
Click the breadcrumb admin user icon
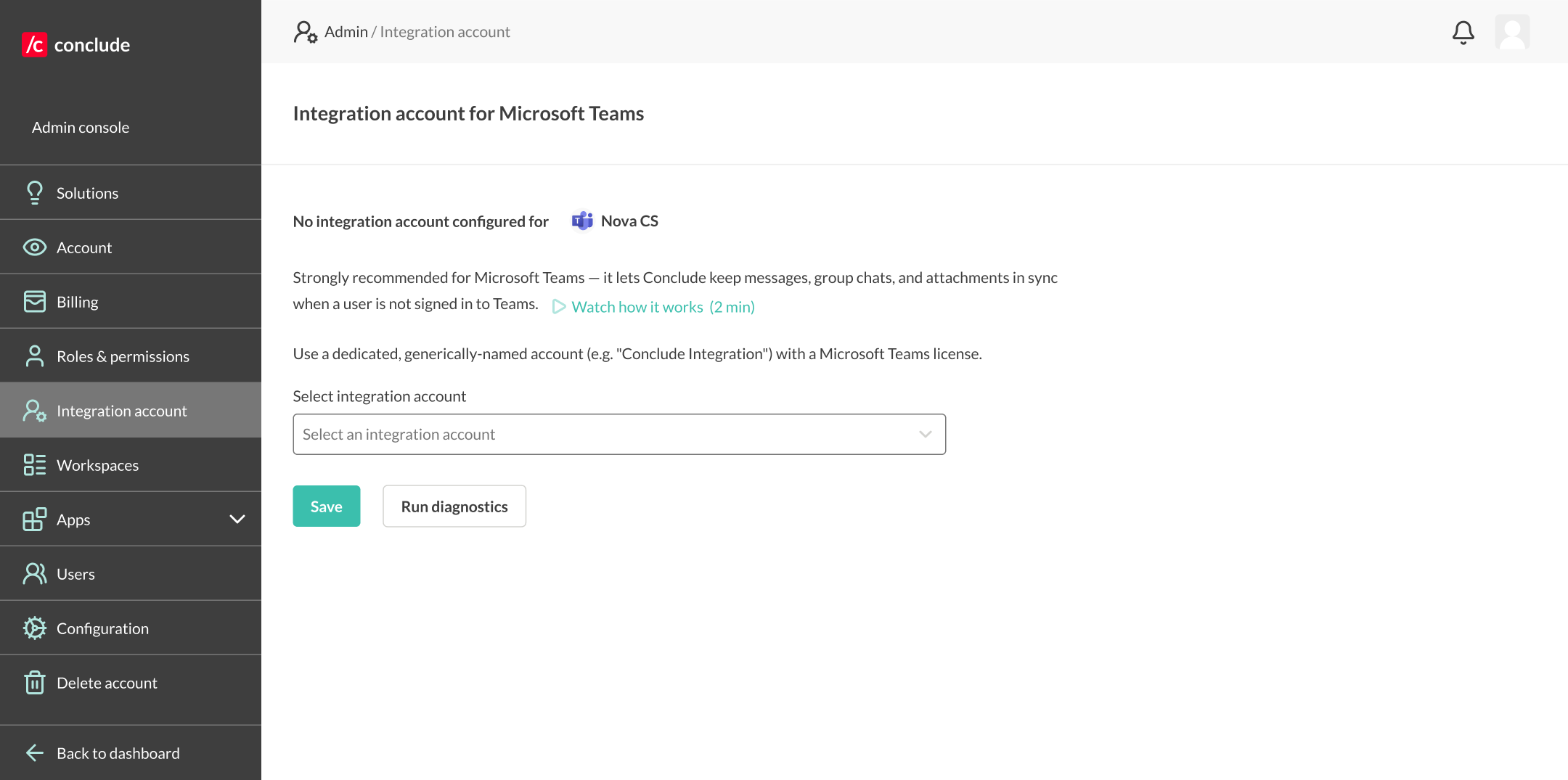(x=306, y=32)
